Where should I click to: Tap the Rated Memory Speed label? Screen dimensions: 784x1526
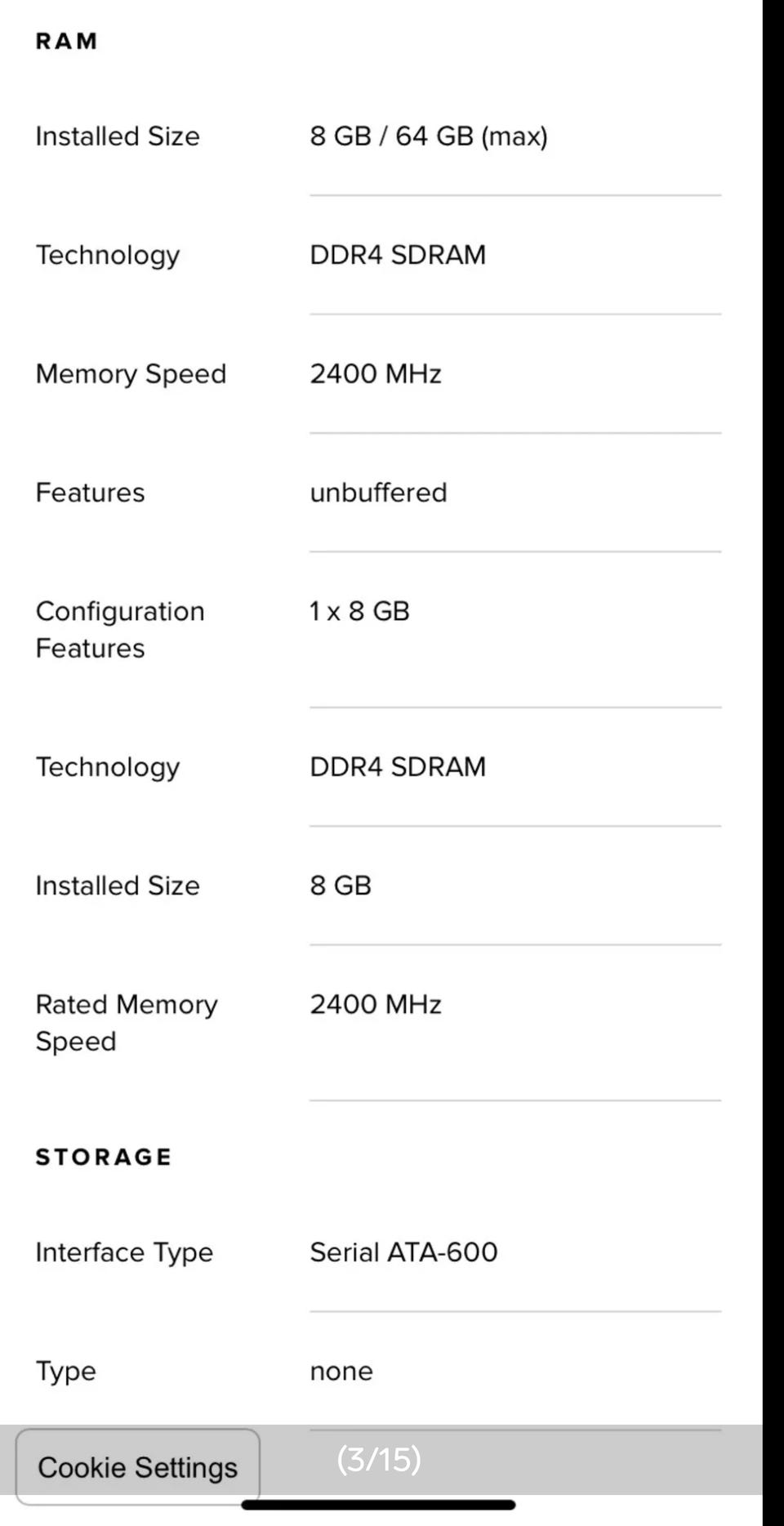pos(127,1022)
